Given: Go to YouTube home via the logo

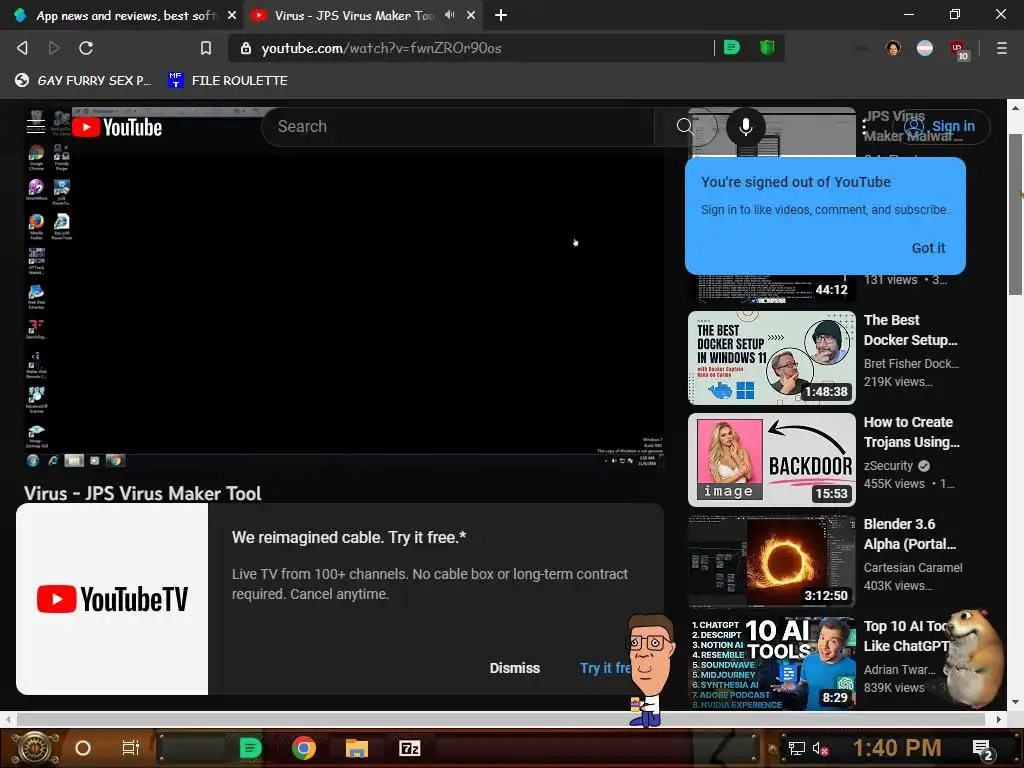Looking at the screenshot, I should [117, 127].
